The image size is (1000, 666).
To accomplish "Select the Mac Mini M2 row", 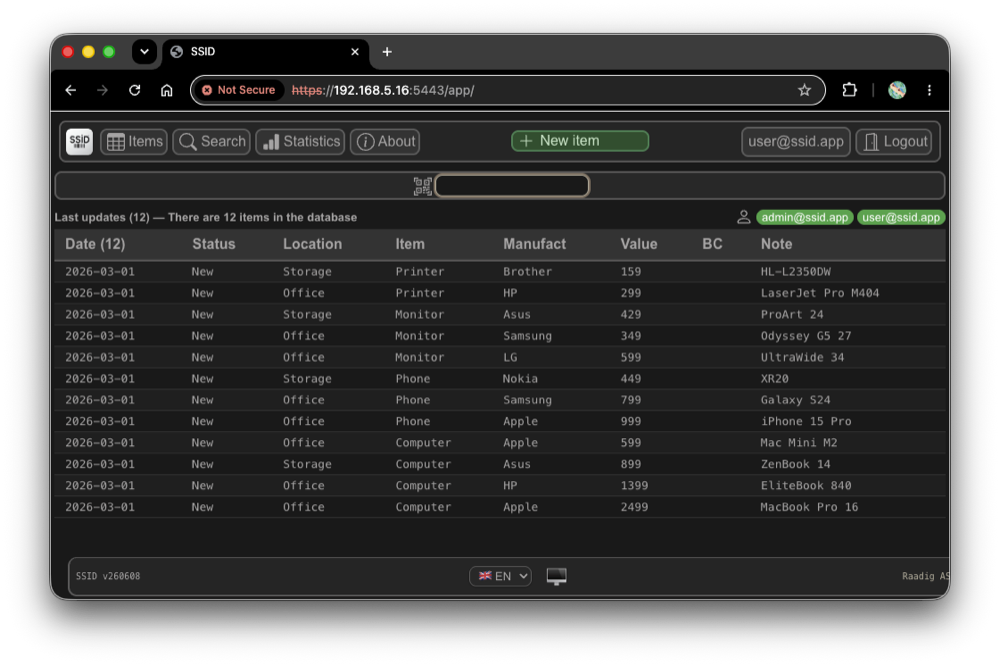I will coord(499,443).
